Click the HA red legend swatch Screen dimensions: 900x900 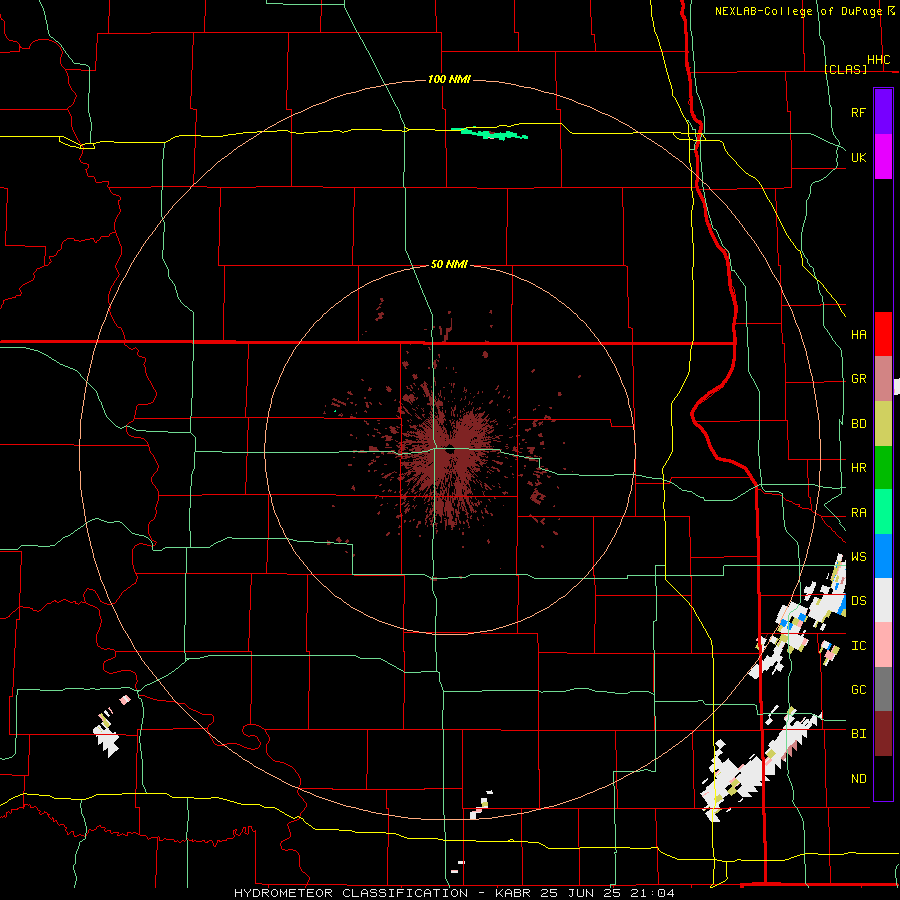[883, 334]
